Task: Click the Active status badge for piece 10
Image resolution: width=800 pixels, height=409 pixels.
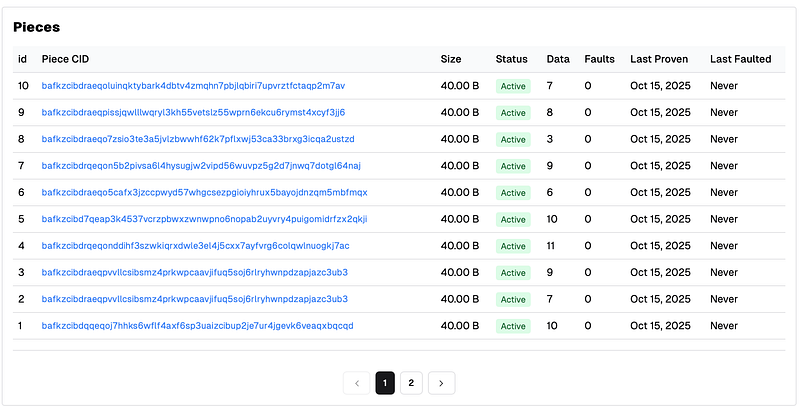Action: click(513, 86)
